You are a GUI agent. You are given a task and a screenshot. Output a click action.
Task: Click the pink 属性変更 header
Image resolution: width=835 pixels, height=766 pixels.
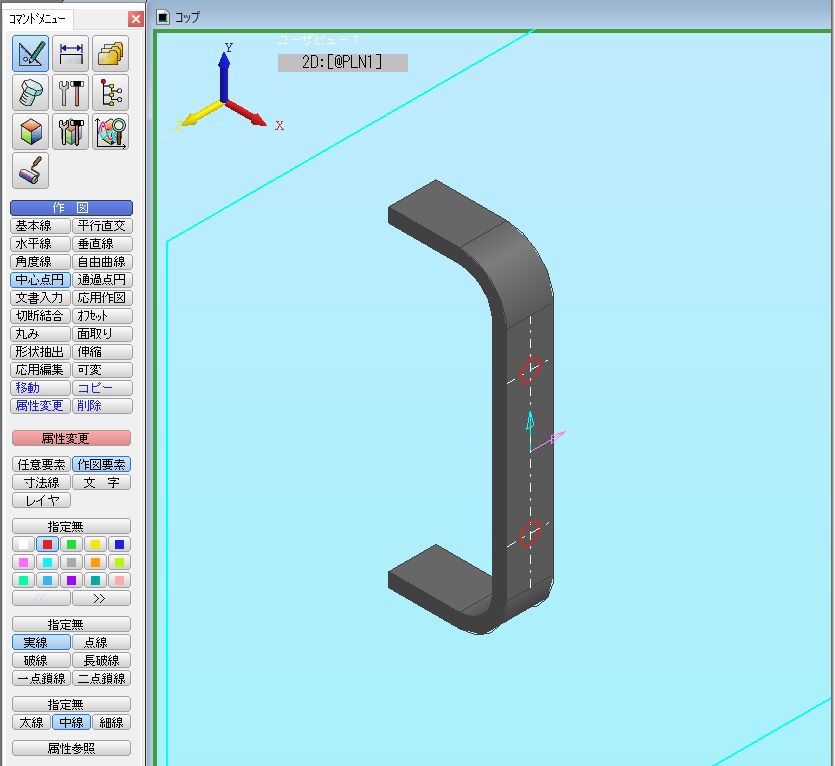click(x=71, y=438)
